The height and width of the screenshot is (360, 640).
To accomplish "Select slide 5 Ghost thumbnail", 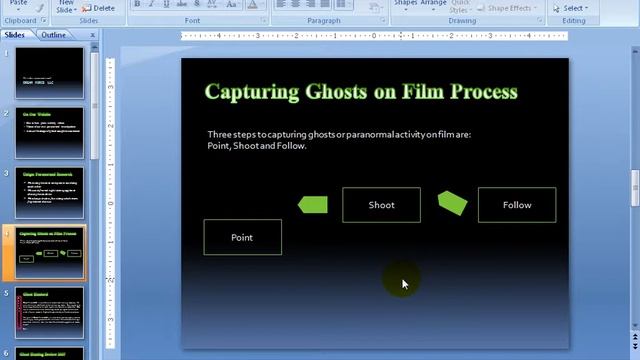I will pyautogui.click(x=49, y=313).
